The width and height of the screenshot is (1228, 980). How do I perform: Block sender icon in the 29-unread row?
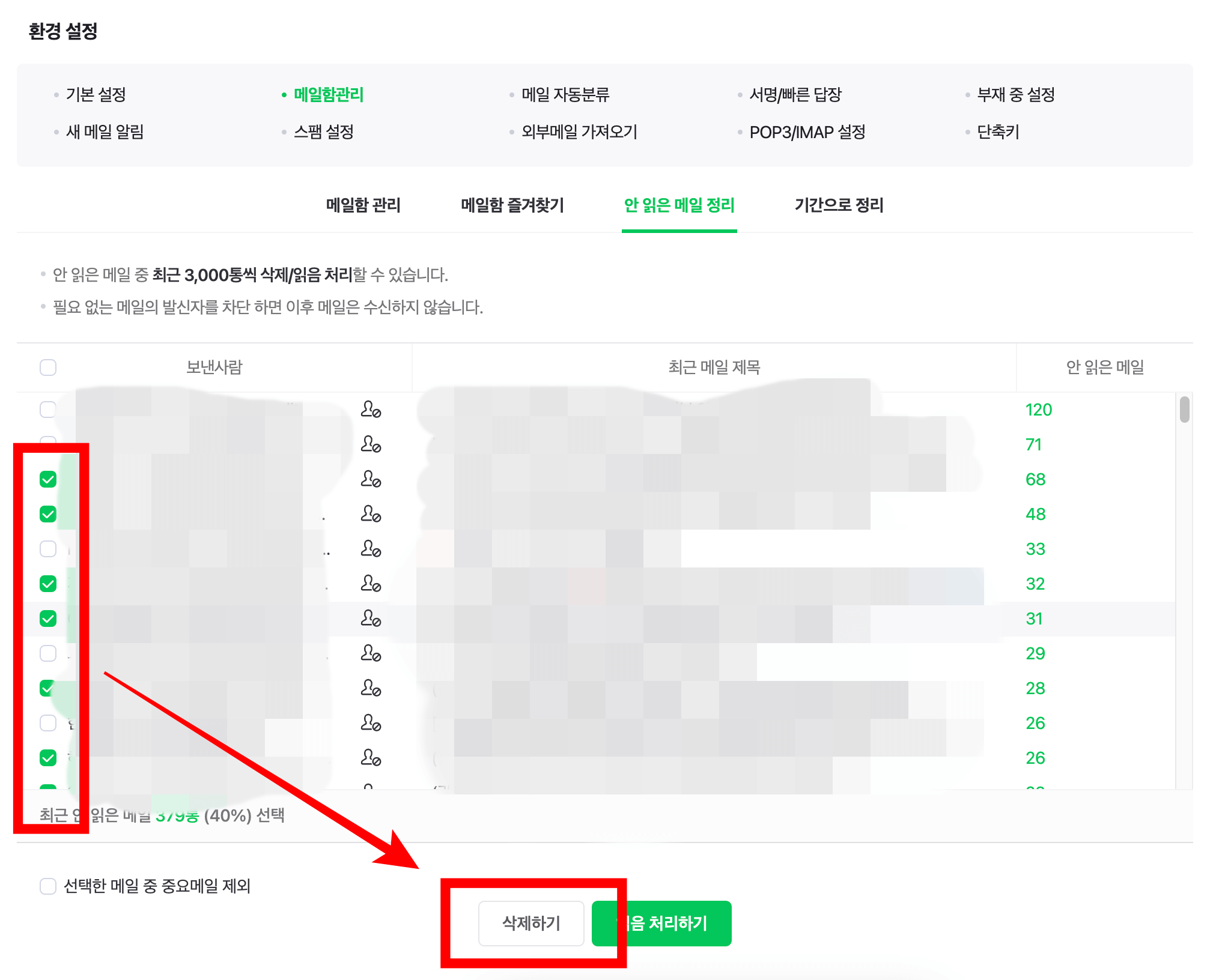point(371,653)
